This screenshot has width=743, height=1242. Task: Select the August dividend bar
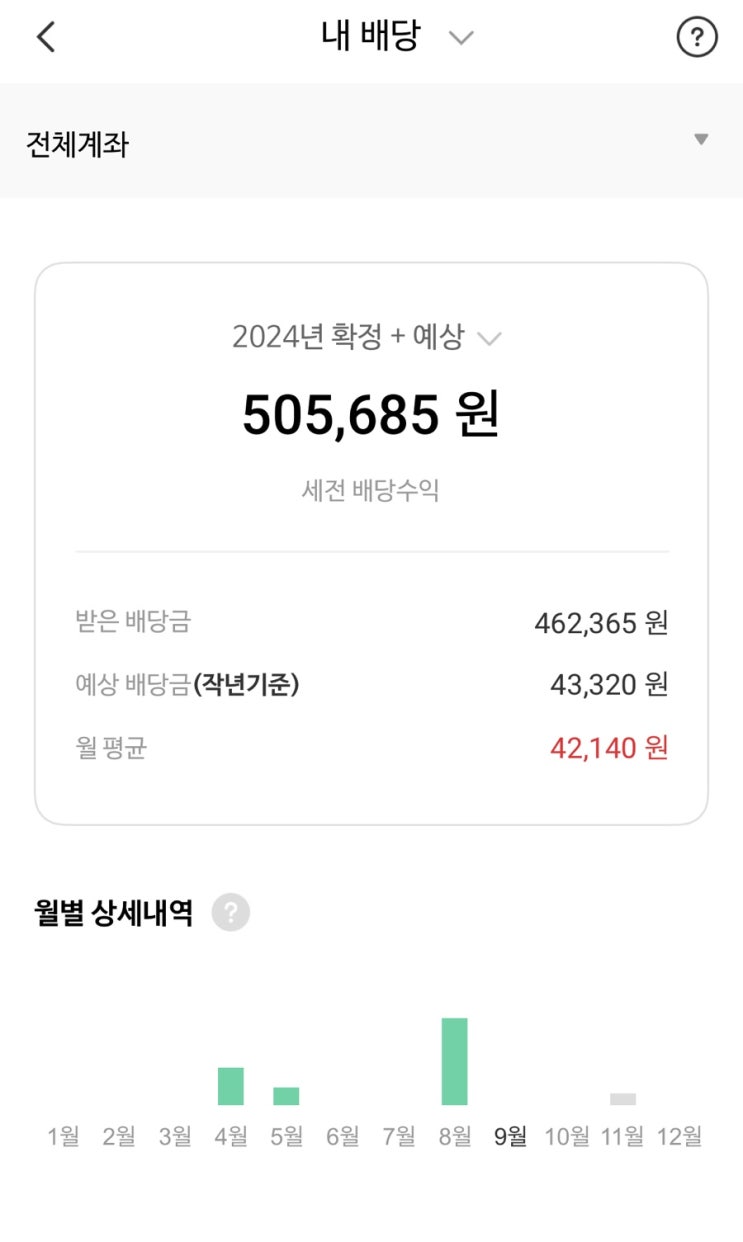pos(455,1061)
